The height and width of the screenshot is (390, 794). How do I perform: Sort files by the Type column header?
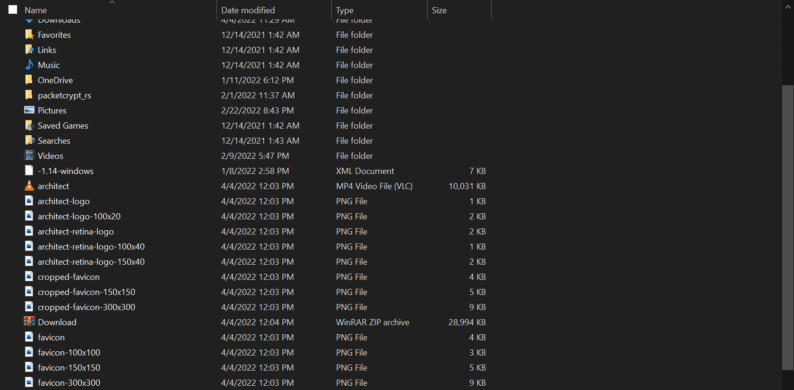coord(345,10)
